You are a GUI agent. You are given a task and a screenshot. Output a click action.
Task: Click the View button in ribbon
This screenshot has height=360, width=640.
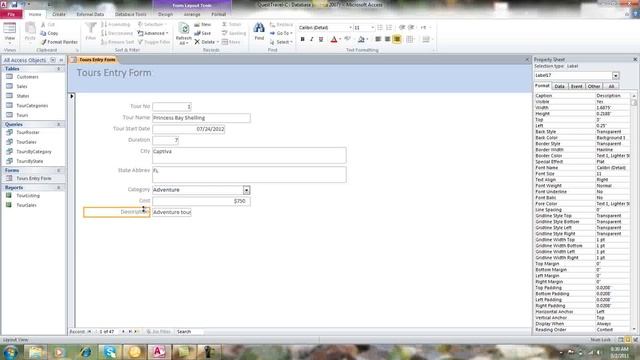coord(9,32)
